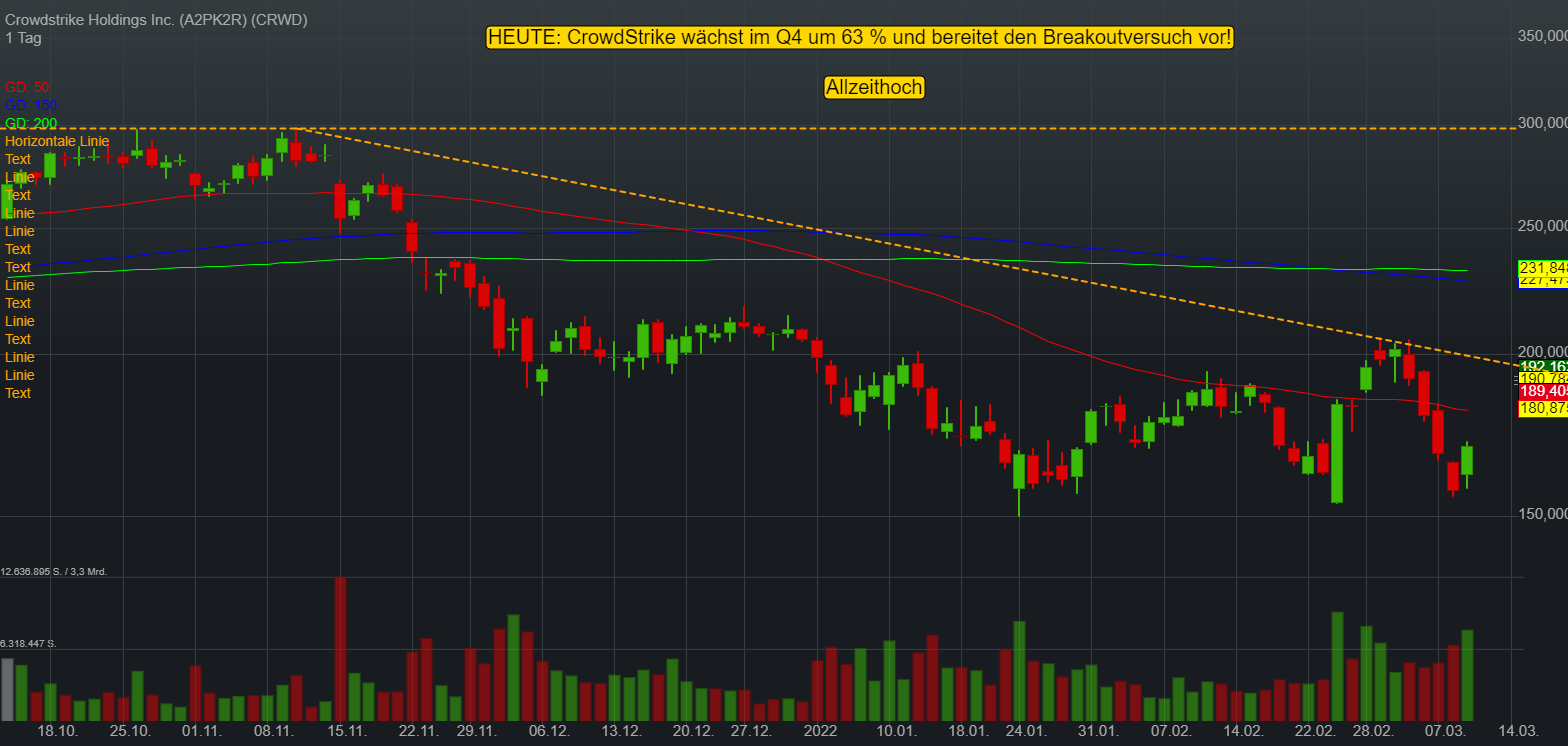
Task: Click the 29.11. date axis label
Action: (476, 732)
